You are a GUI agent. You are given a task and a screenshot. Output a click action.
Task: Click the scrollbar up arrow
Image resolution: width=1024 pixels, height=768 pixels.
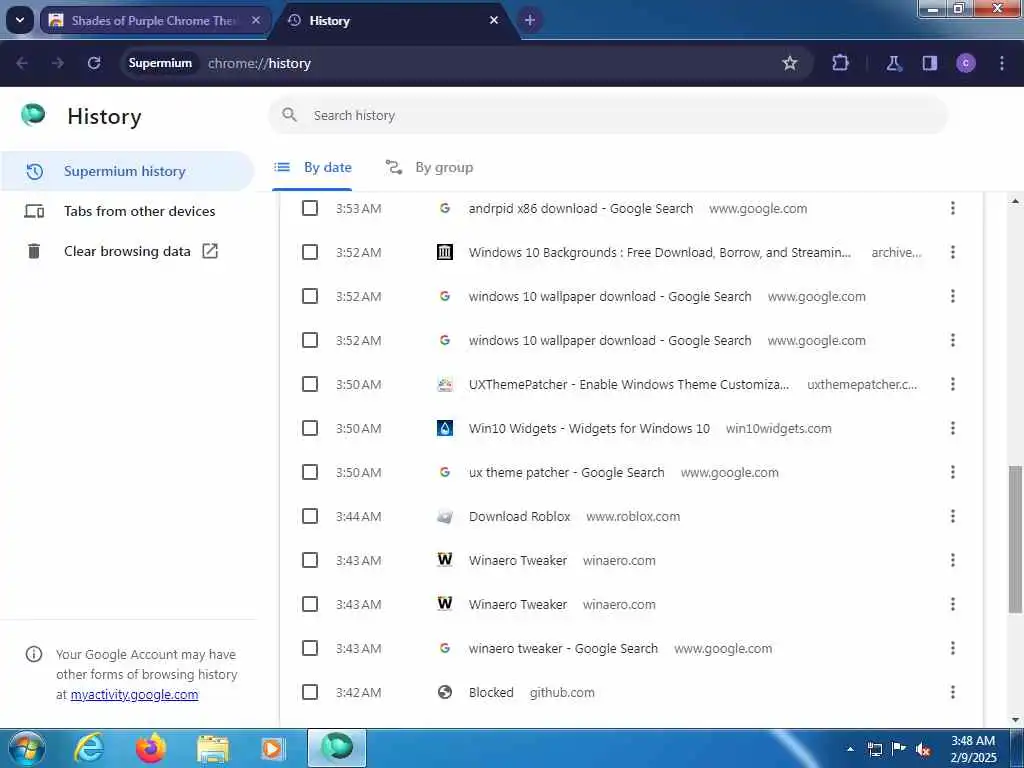click(1015, 201)
